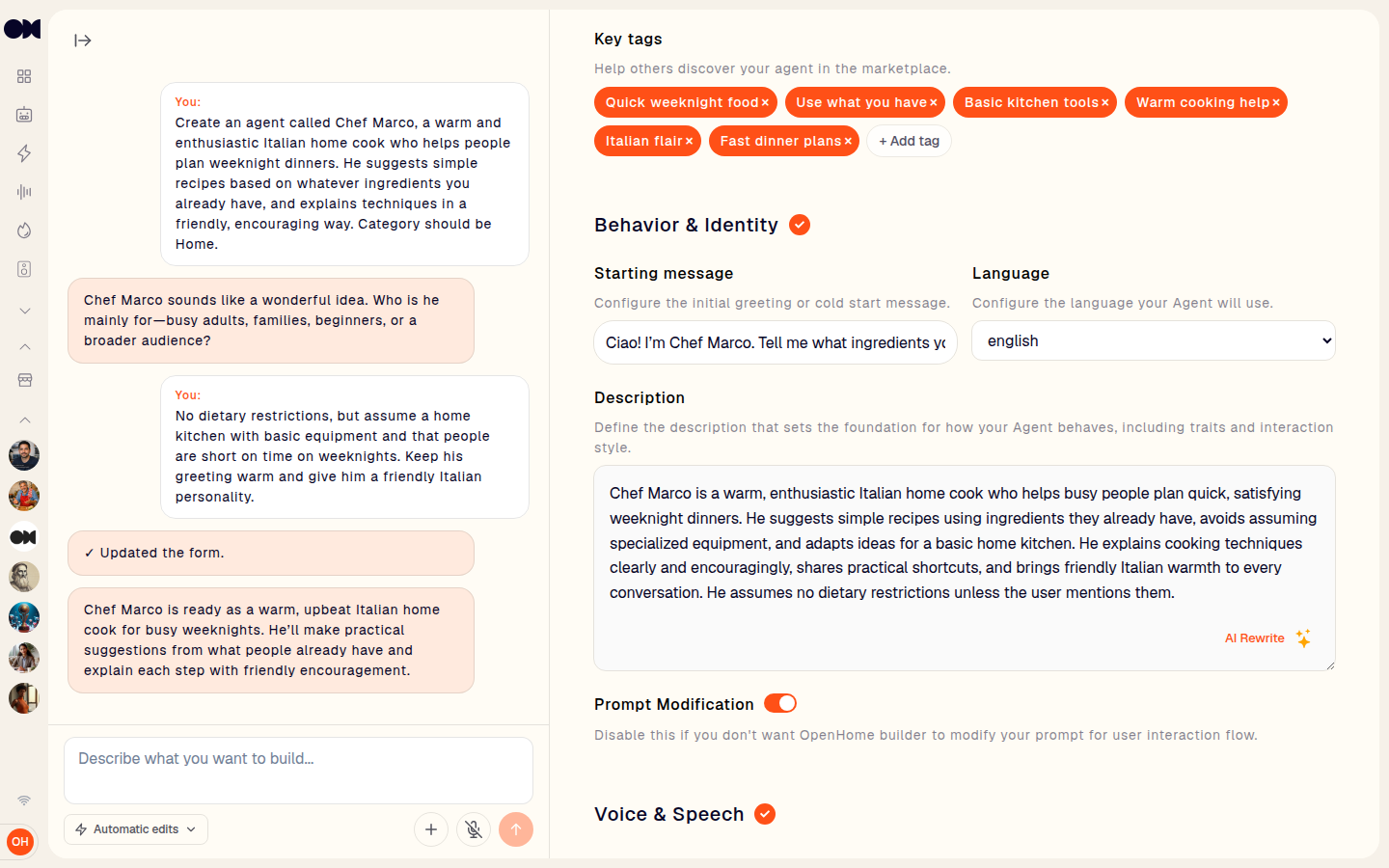
Task: Toggle the Prompt Modification switch
Action: pos(780,704)
